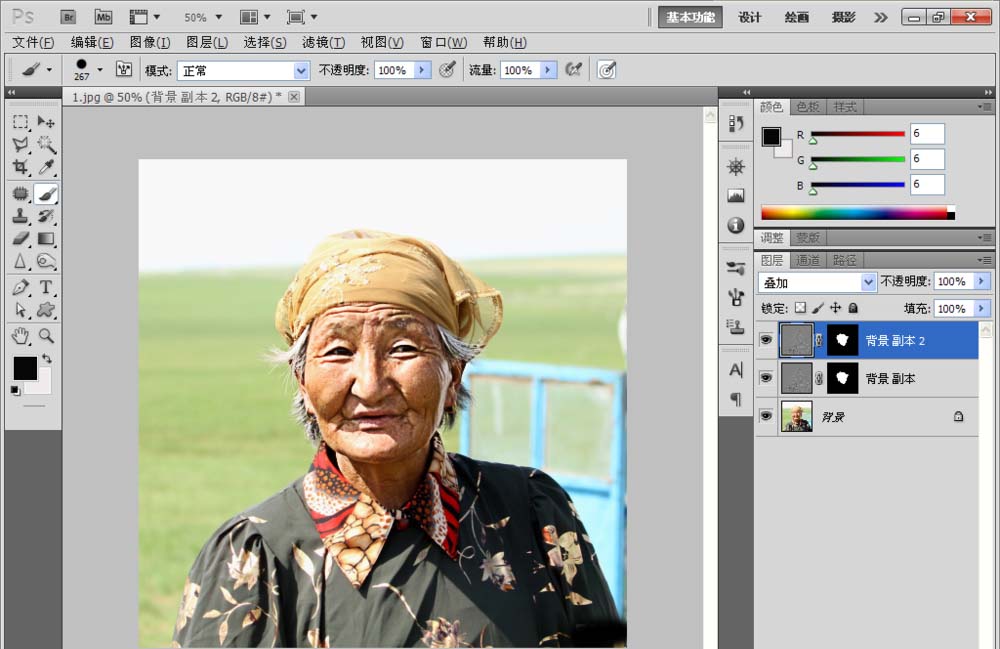The width and height of the screenshot is (1000, 649).
Task: Select the Eyedropper tool
Action: tap(46, 168)
